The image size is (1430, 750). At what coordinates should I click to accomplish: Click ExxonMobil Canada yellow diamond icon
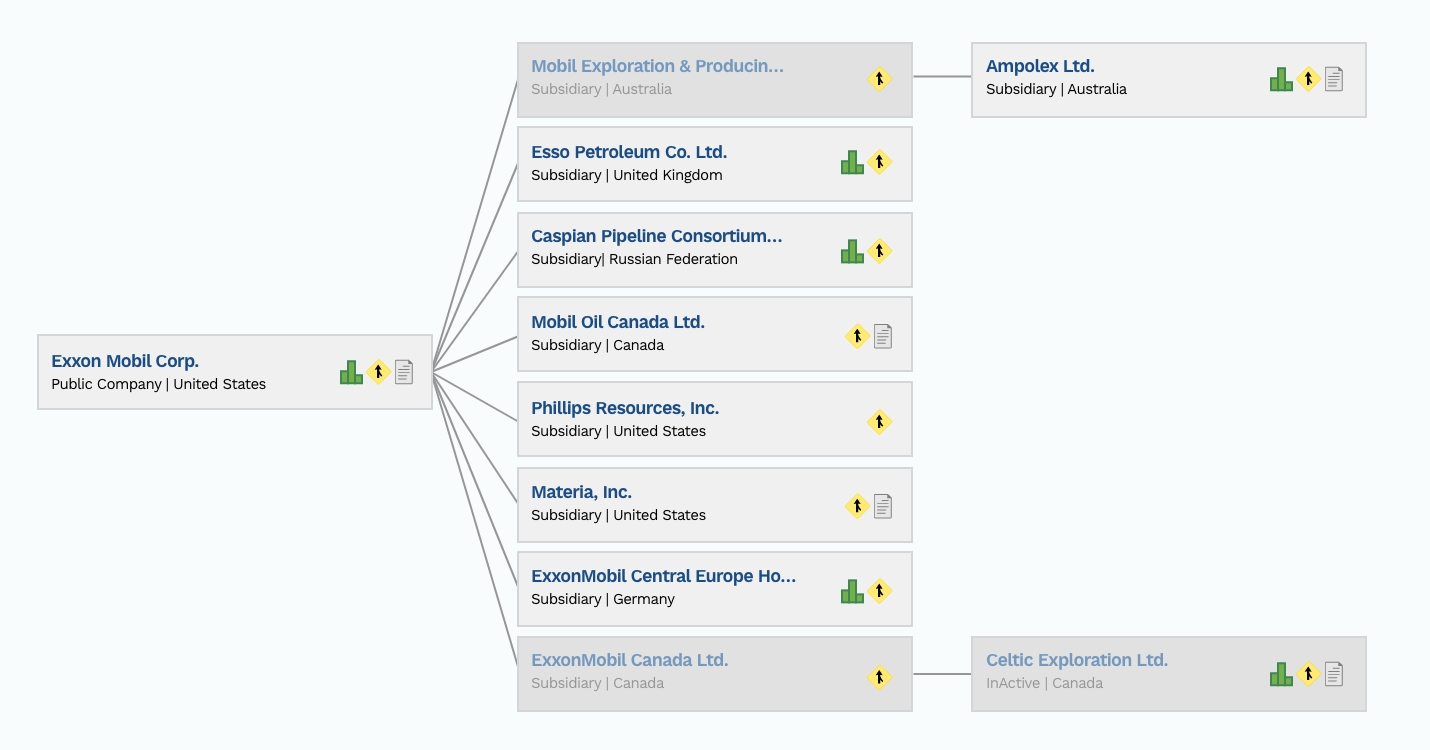879,677
